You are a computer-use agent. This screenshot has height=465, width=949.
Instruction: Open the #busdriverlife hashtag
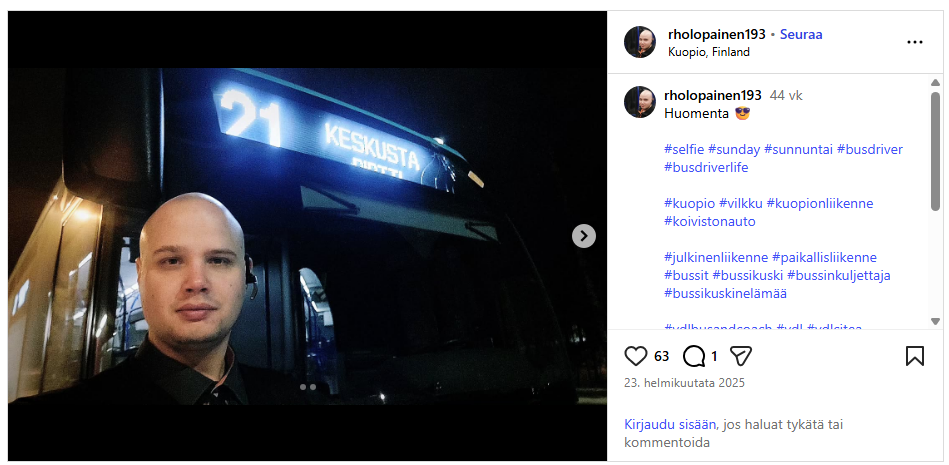tap(706, 168)
